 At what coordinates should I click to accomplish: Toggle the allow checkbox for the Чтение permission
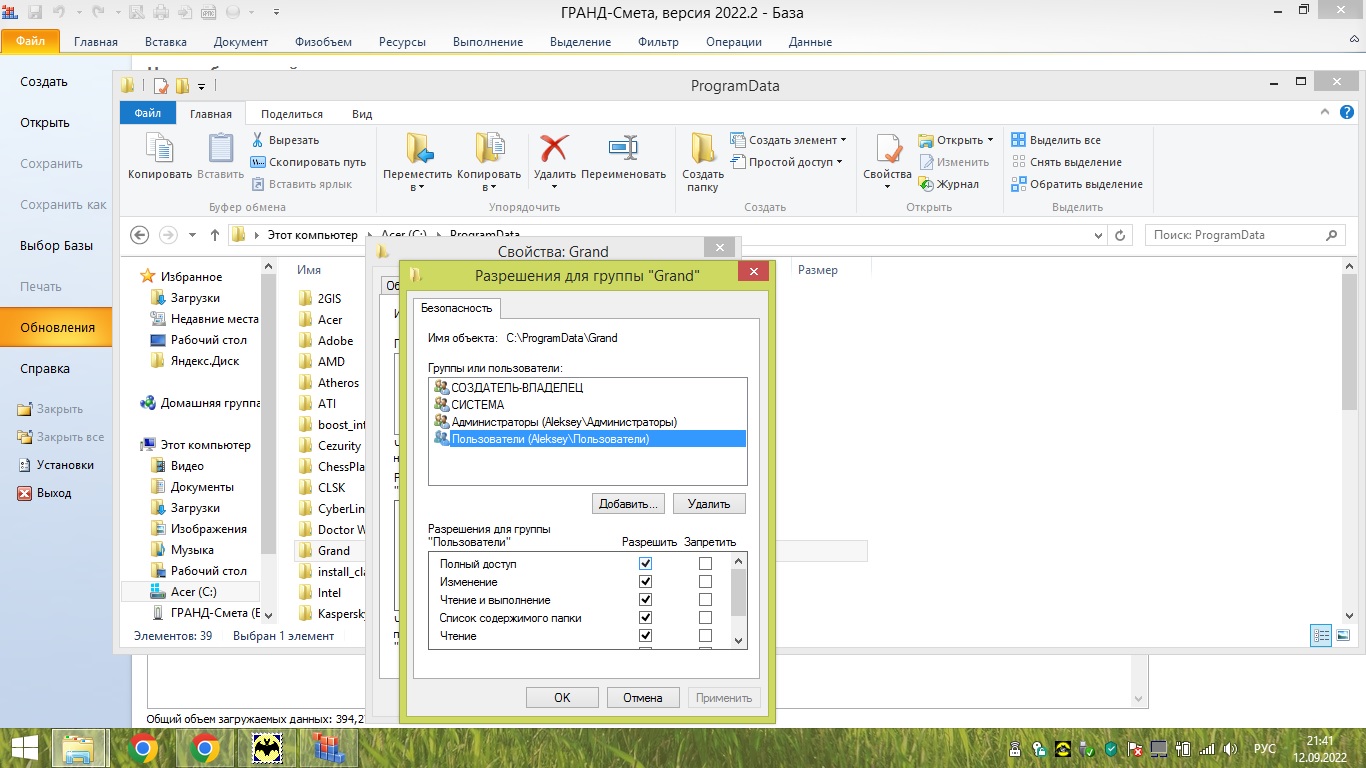click(x=645, y=636)
